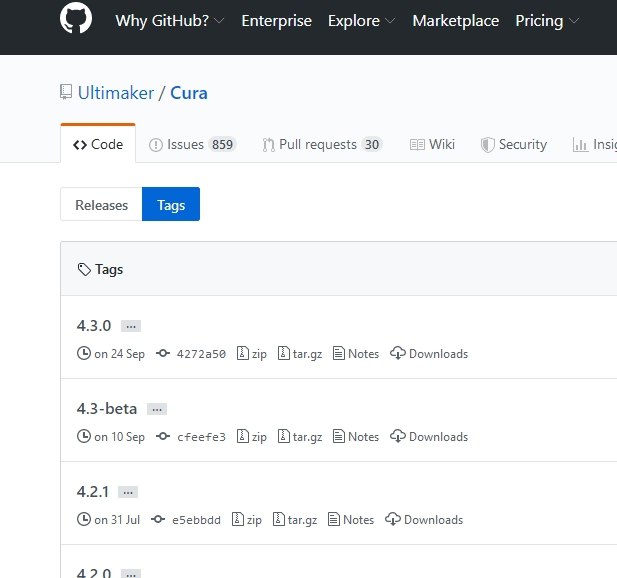
Task: Open the 4.3-beta tag link
Action: 107,408
